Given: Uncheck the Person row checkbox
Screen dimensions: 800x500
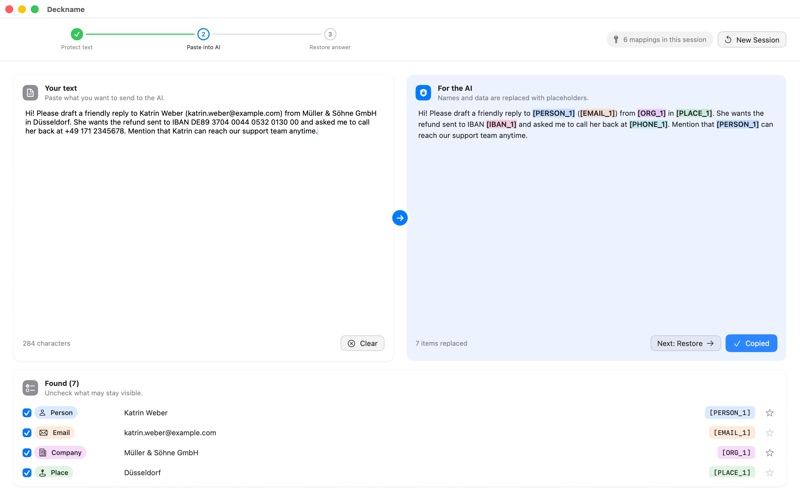Looking at the screenshot, I should 27,413.
